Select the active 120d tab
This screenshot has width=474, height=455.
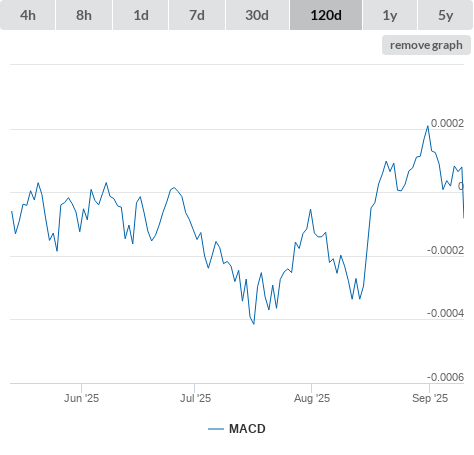pyautogui.click(x=326, y=15)
